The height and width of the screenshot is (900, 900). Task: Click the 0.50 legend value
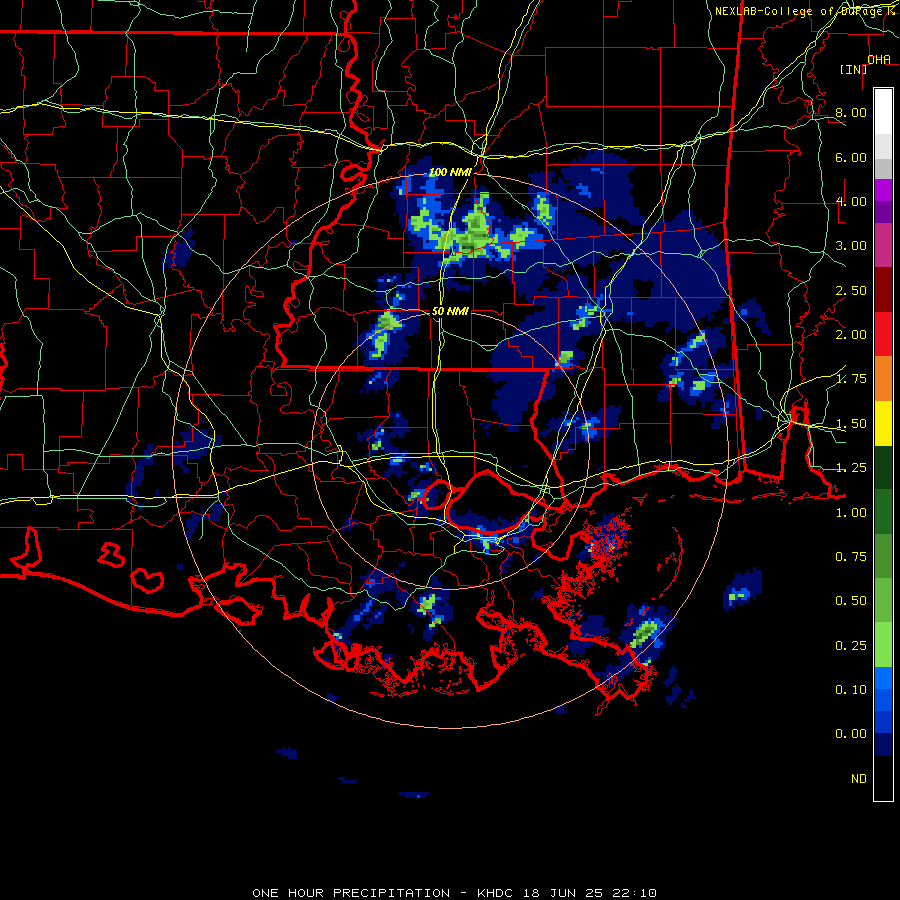click(851, 601)
